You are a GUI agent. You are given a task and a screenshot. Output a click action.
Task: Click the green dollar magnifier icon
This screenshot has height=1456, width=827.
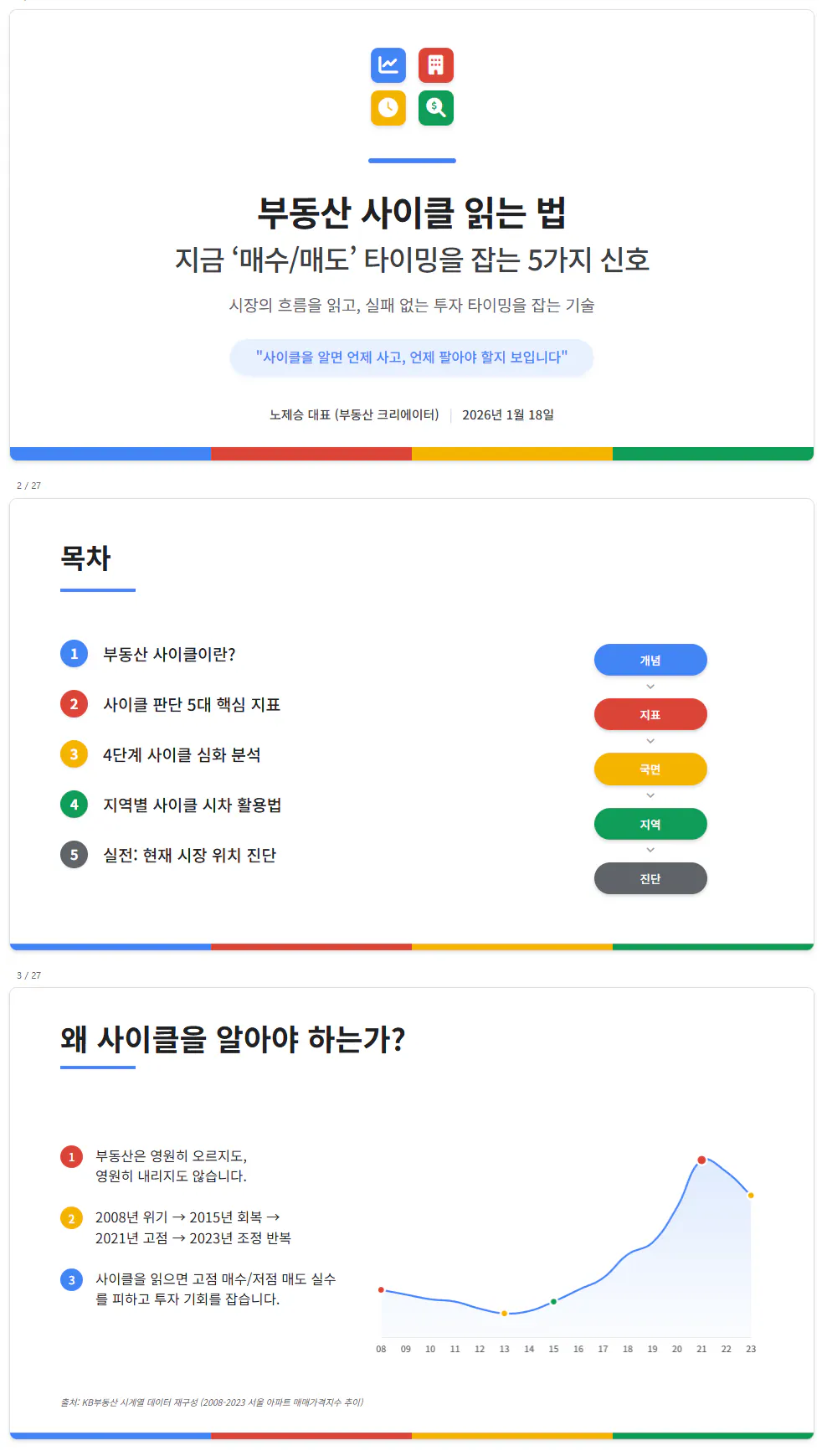click(435, 108)
